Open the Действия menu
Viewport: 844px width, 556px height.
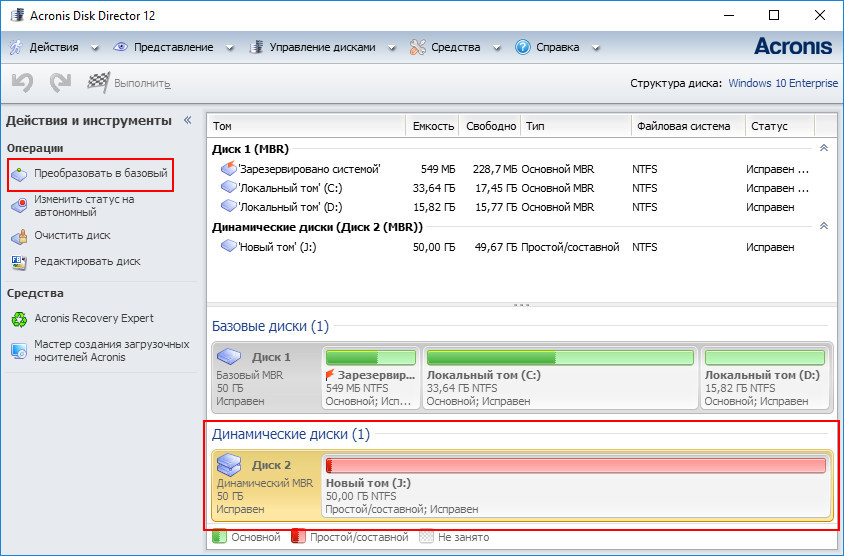(x=54, y=47)
